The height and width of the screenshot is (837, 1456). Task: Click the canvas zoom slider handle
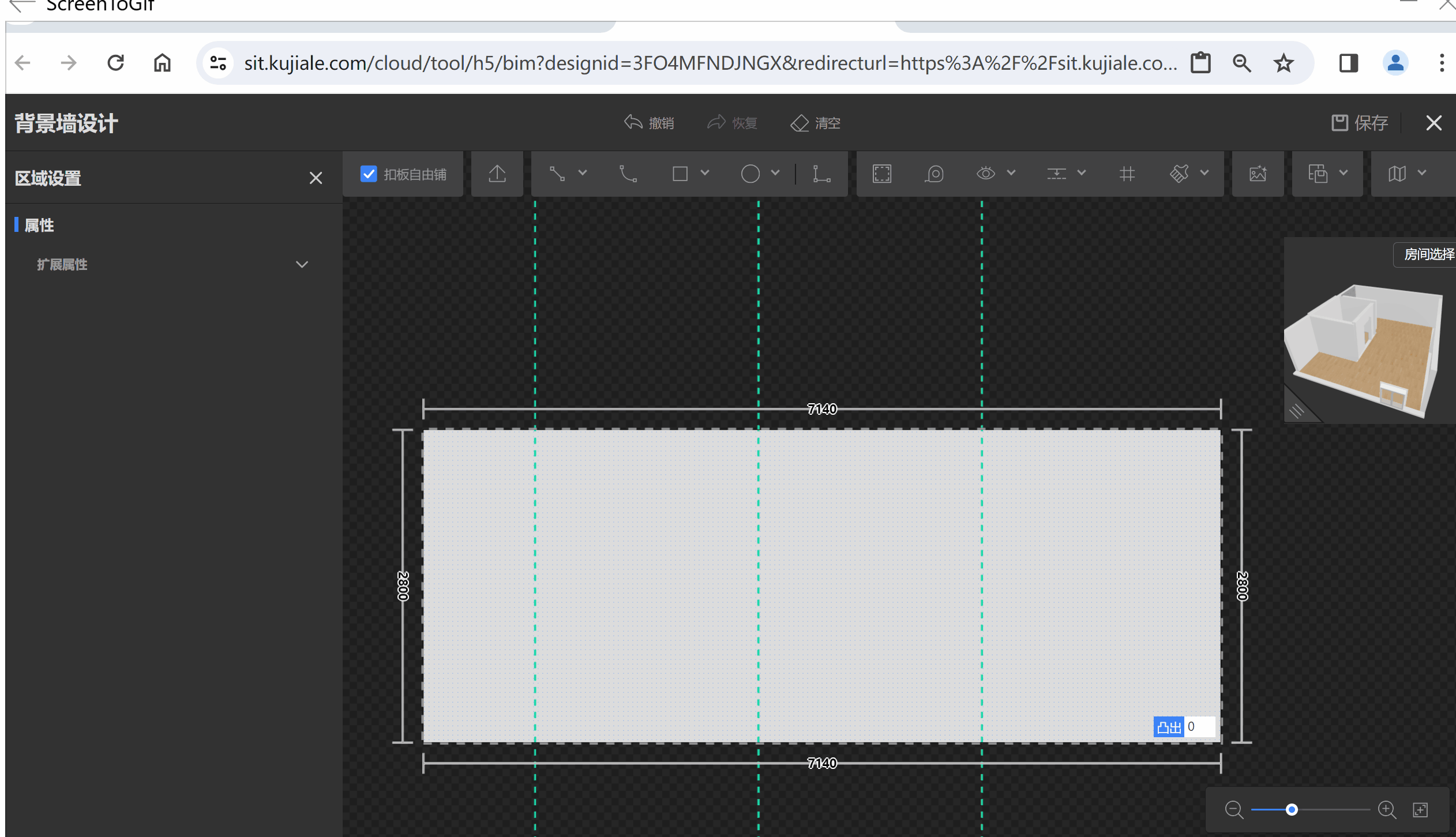(x=1292, y=809)
